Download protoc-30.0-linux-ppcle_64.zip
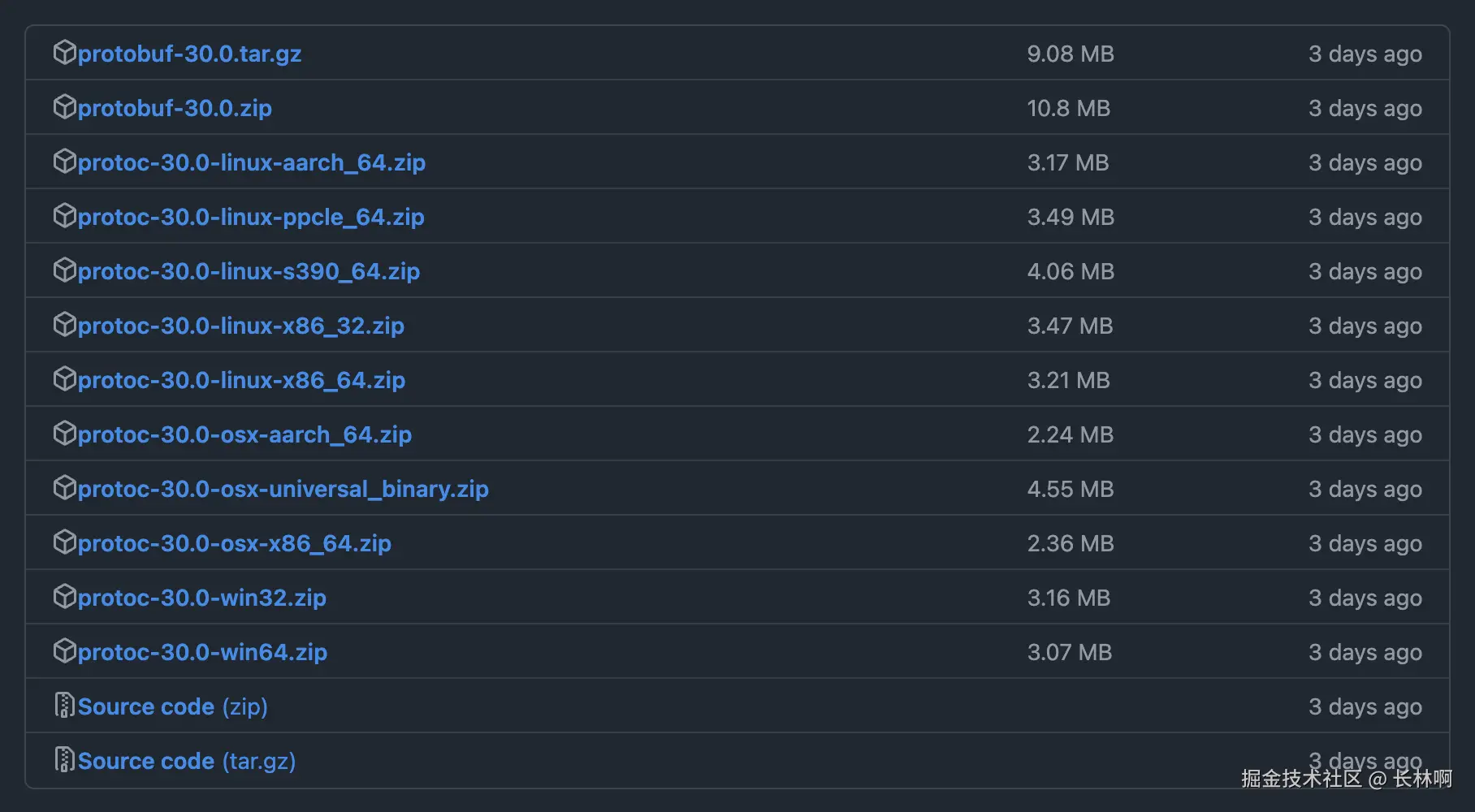This screenshot has height=812, width=1475. pyautogui.click(x=250, y=217)
